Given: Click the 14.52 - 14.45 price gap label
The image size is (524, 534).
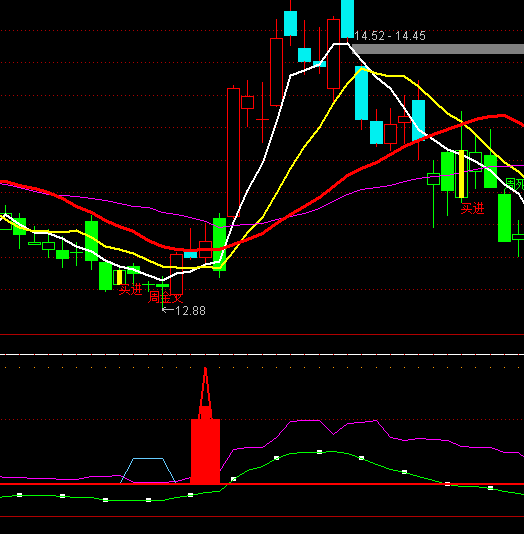Looking at the screenshot, I should click(x=390, y=36).
